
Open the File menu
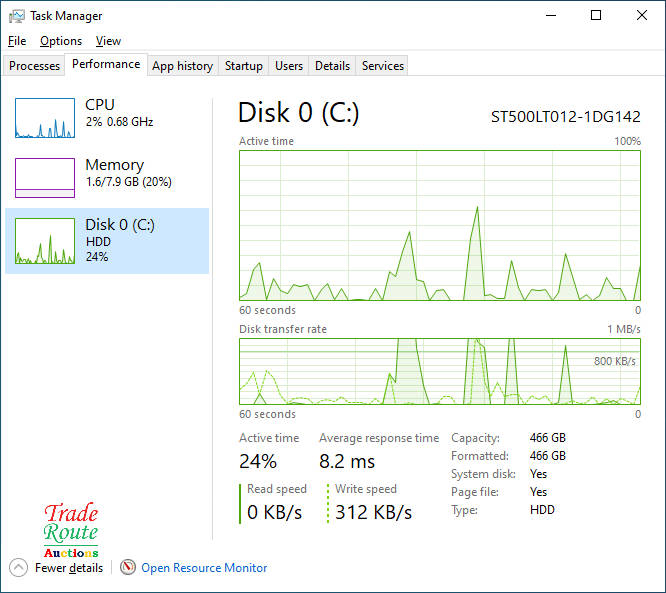point(17,41)
